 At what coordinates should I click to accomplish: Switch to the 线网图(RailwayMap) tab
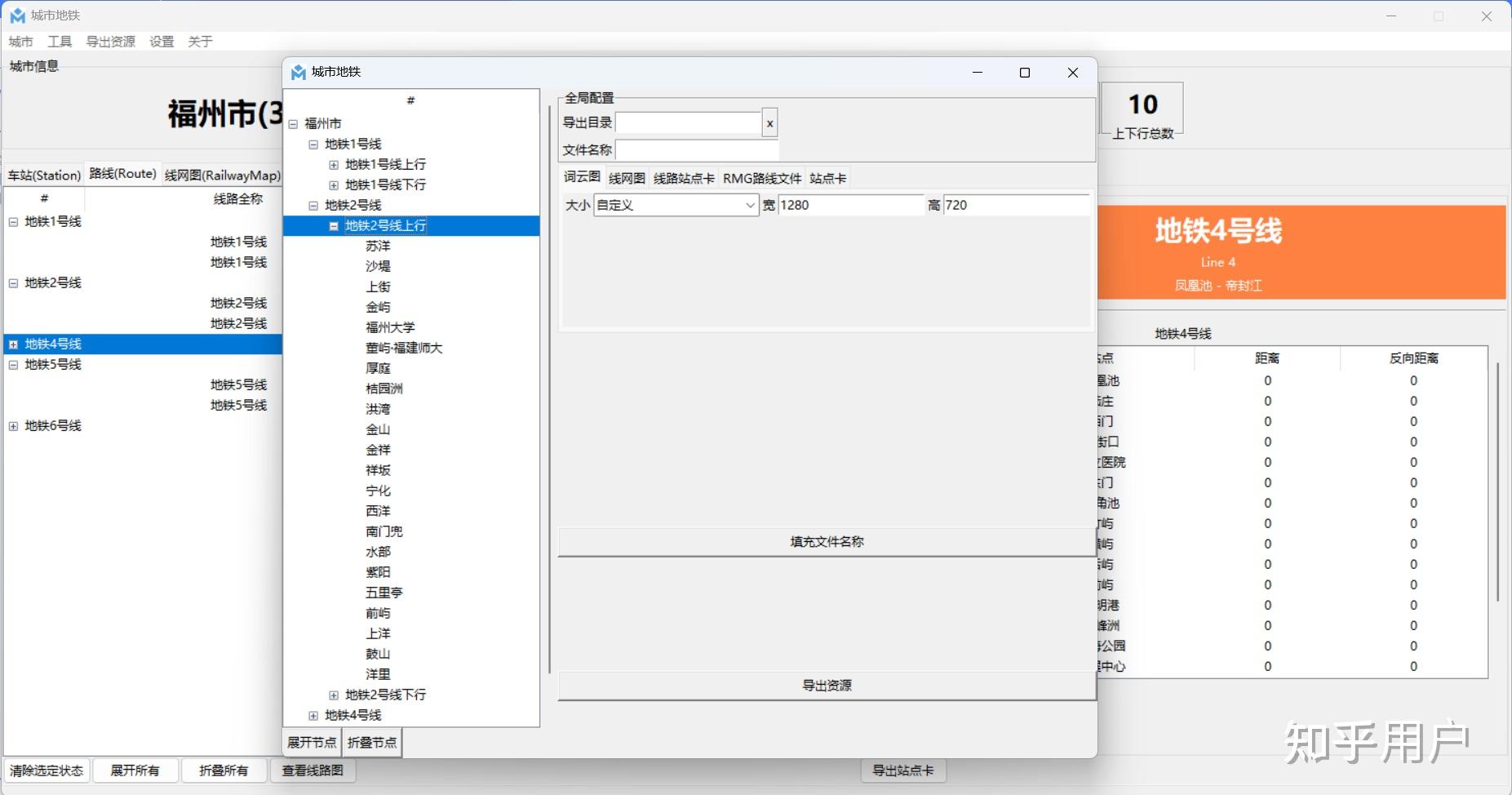[x=223, y=174]
